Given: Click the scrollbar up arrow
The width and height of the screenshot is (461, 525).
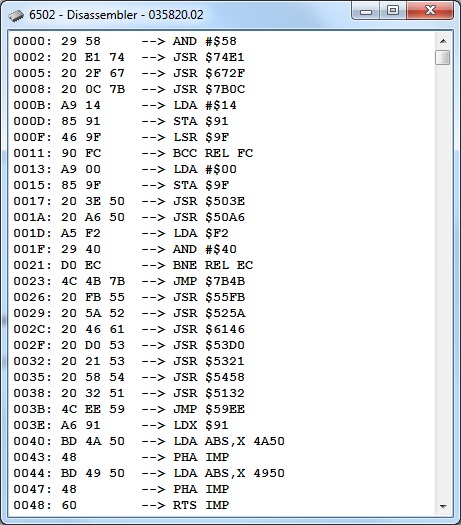Looking at the screenshot, I should [x=443, y=41].
